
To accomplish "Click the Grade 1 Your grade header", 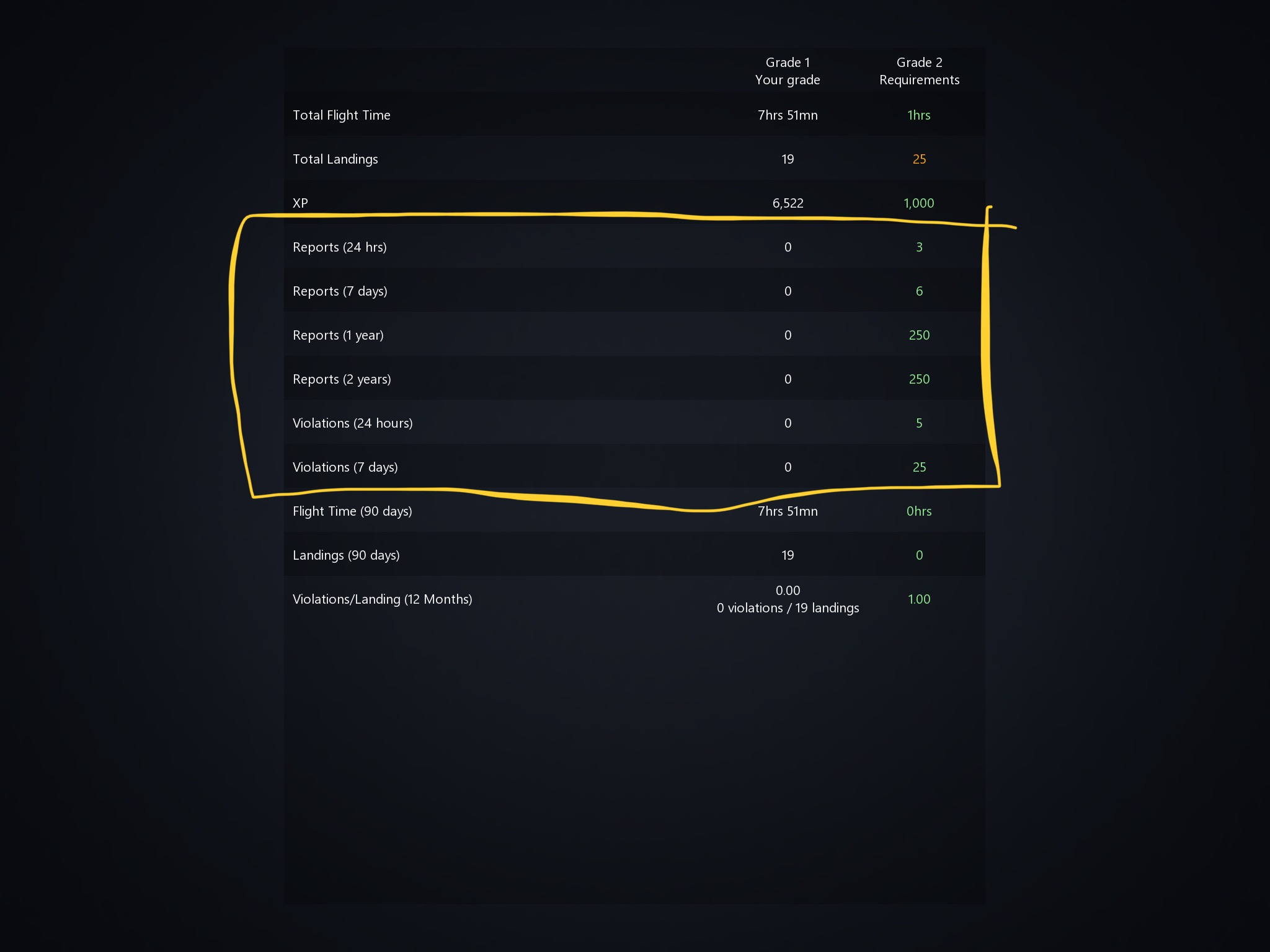I will coord(788,71).
